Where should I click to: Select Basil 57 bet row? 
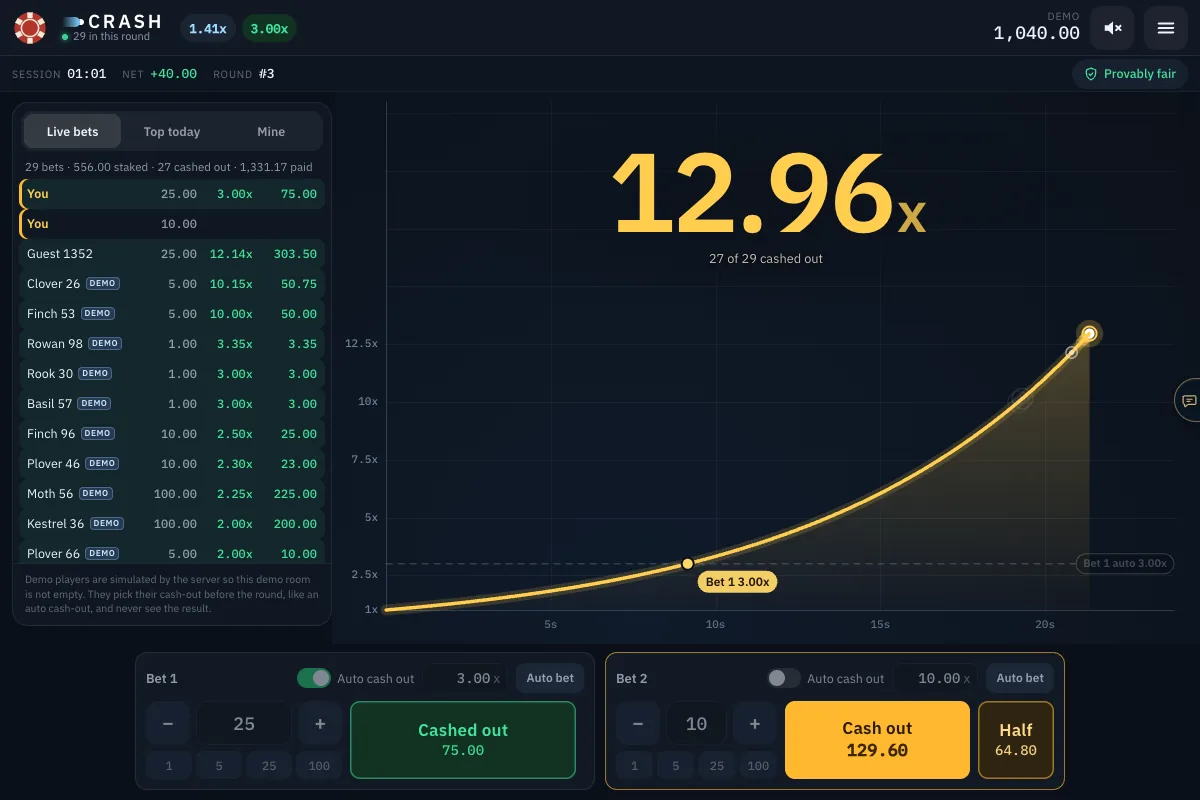click(172, 404)
